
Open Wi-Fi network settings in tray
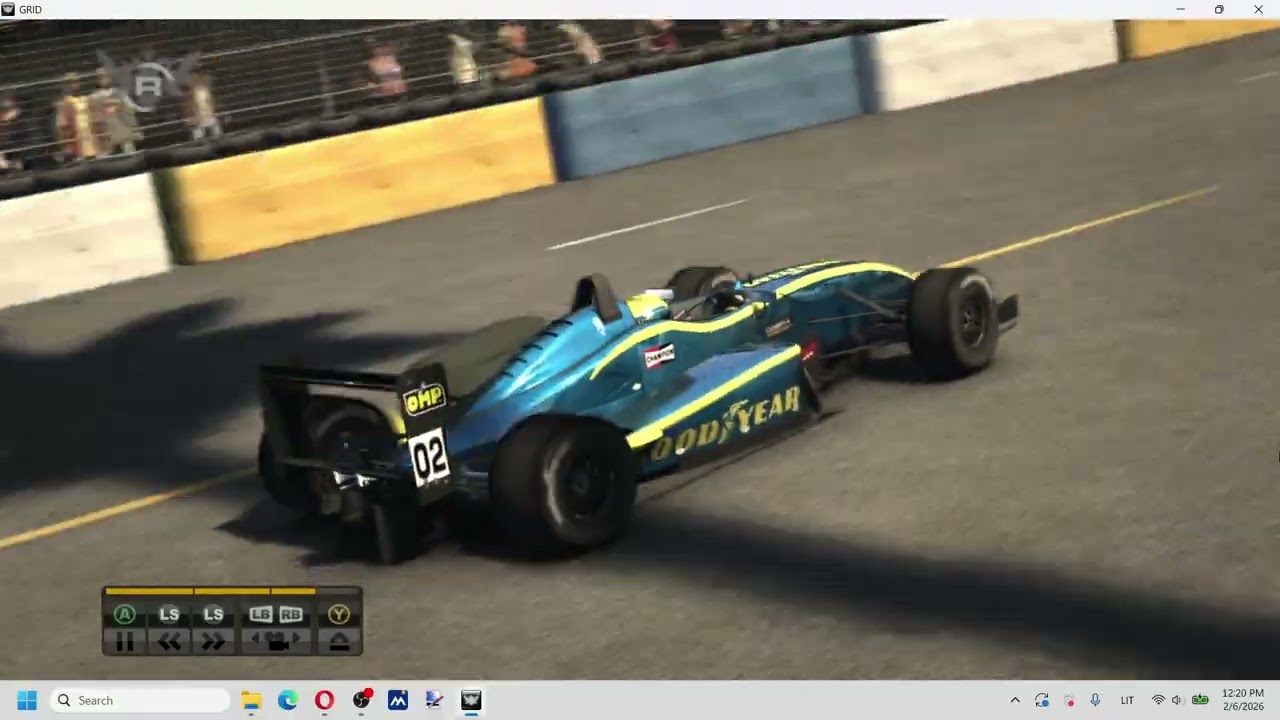pos(1158,700)
